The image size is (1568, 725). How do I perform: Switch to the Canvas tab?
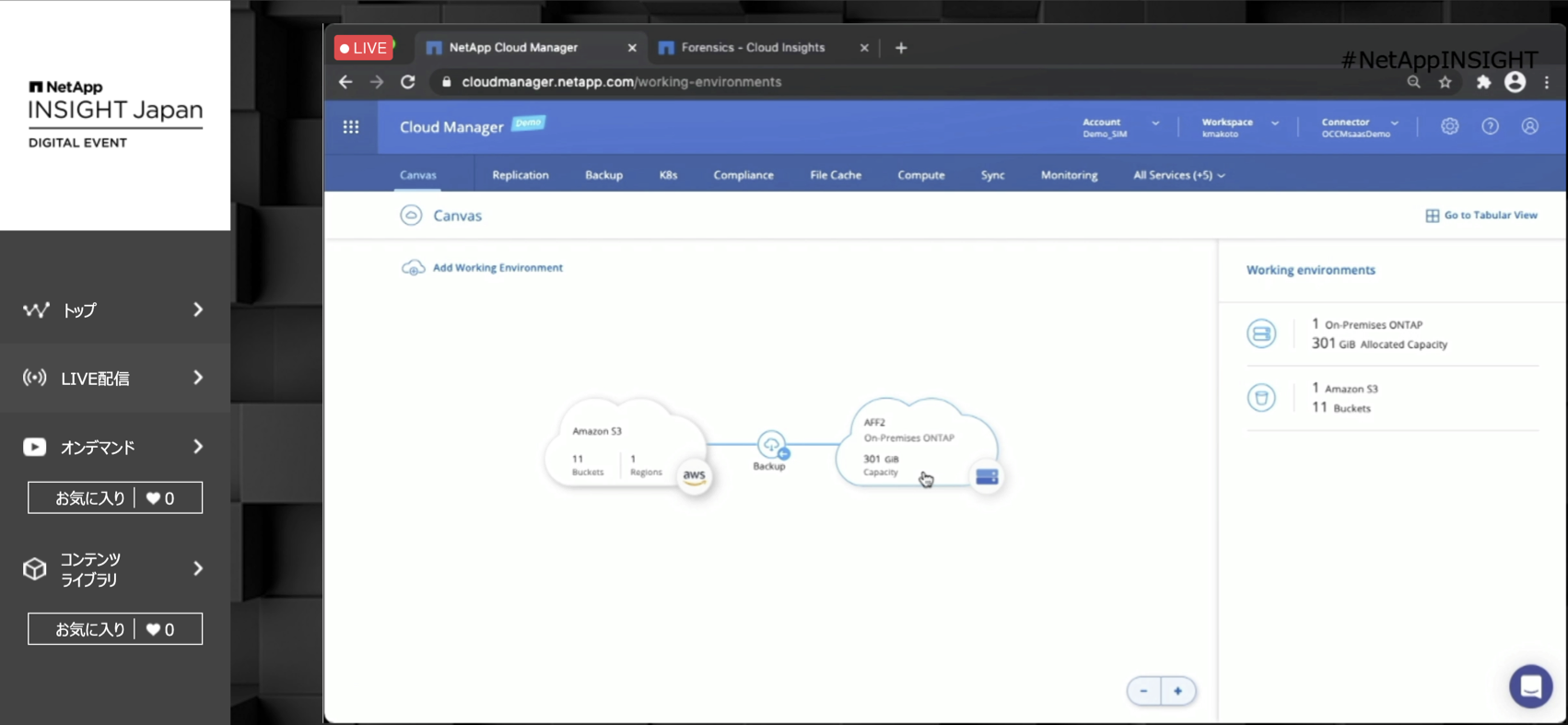(418, 175)
